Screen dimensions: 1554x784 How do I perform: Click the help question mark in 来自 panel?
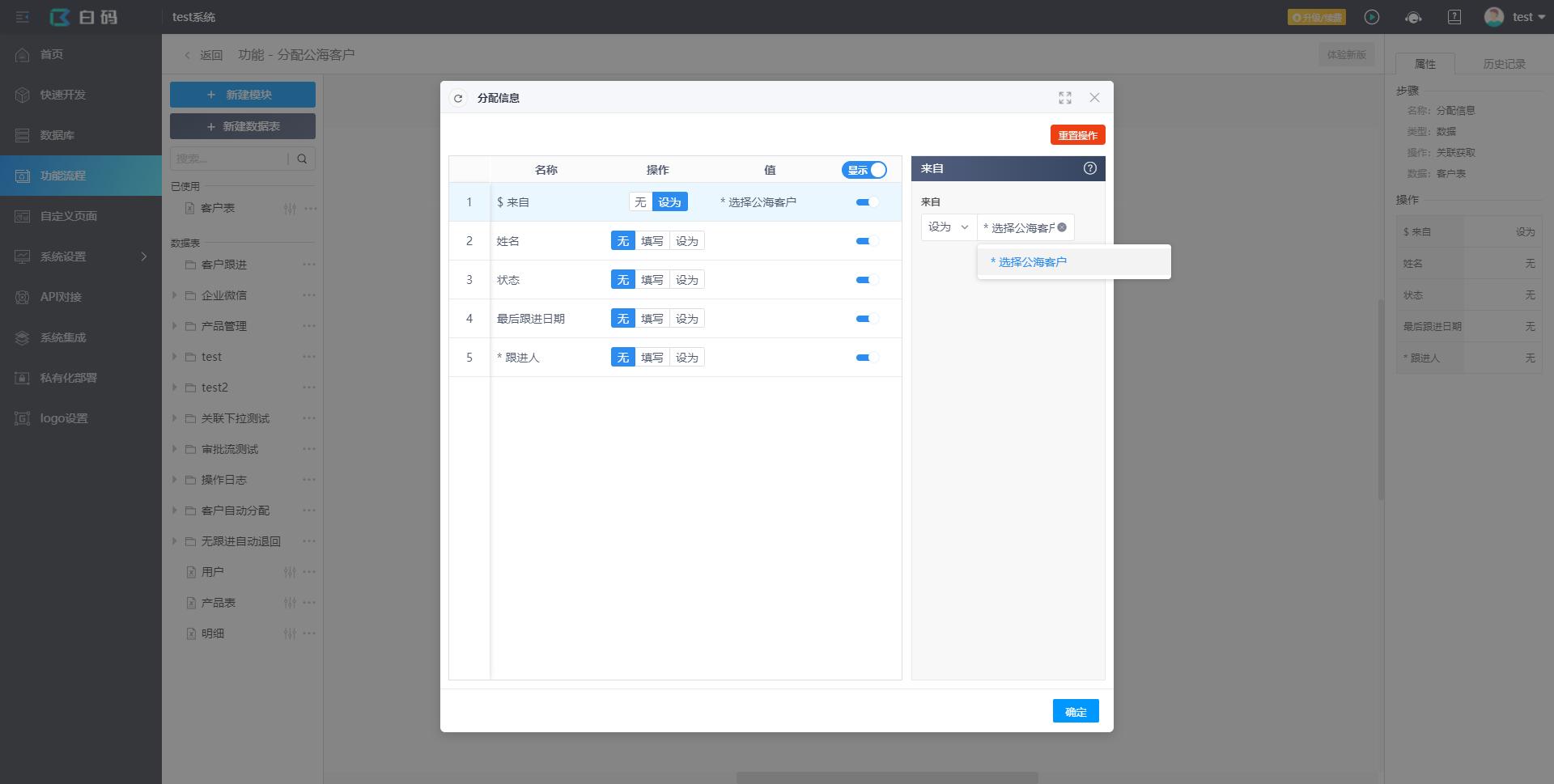[1089, 168]
